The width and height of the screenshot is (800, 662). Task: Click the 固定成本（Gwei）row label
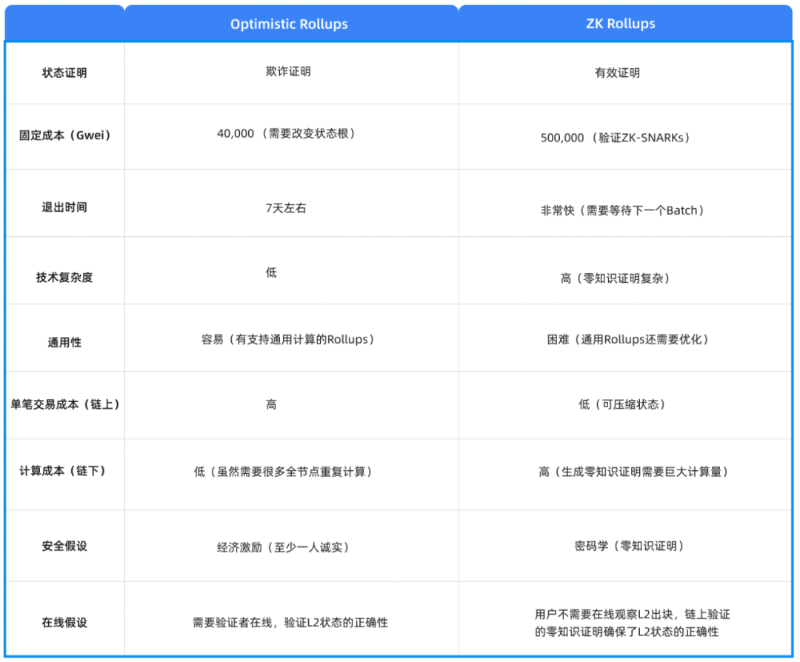coord(64,138)
